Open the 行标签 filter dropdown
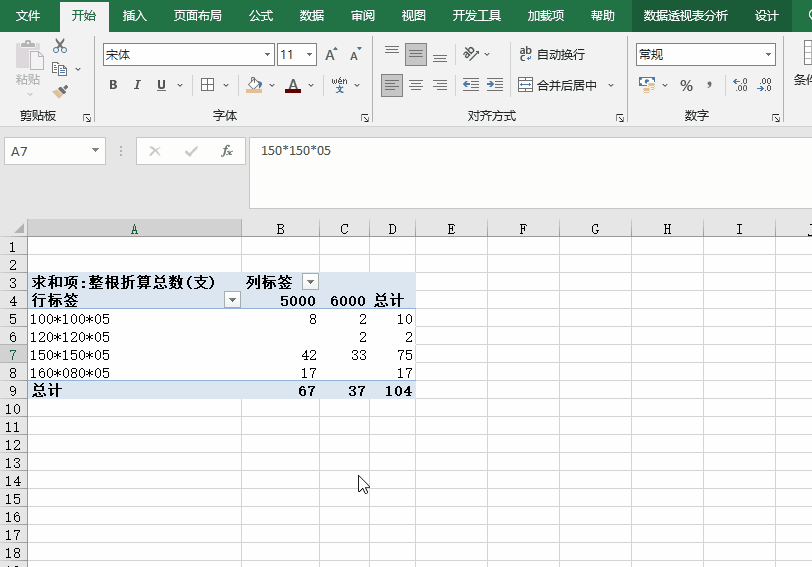This screenshot has height=567, width=812. (x=233, y=300)
